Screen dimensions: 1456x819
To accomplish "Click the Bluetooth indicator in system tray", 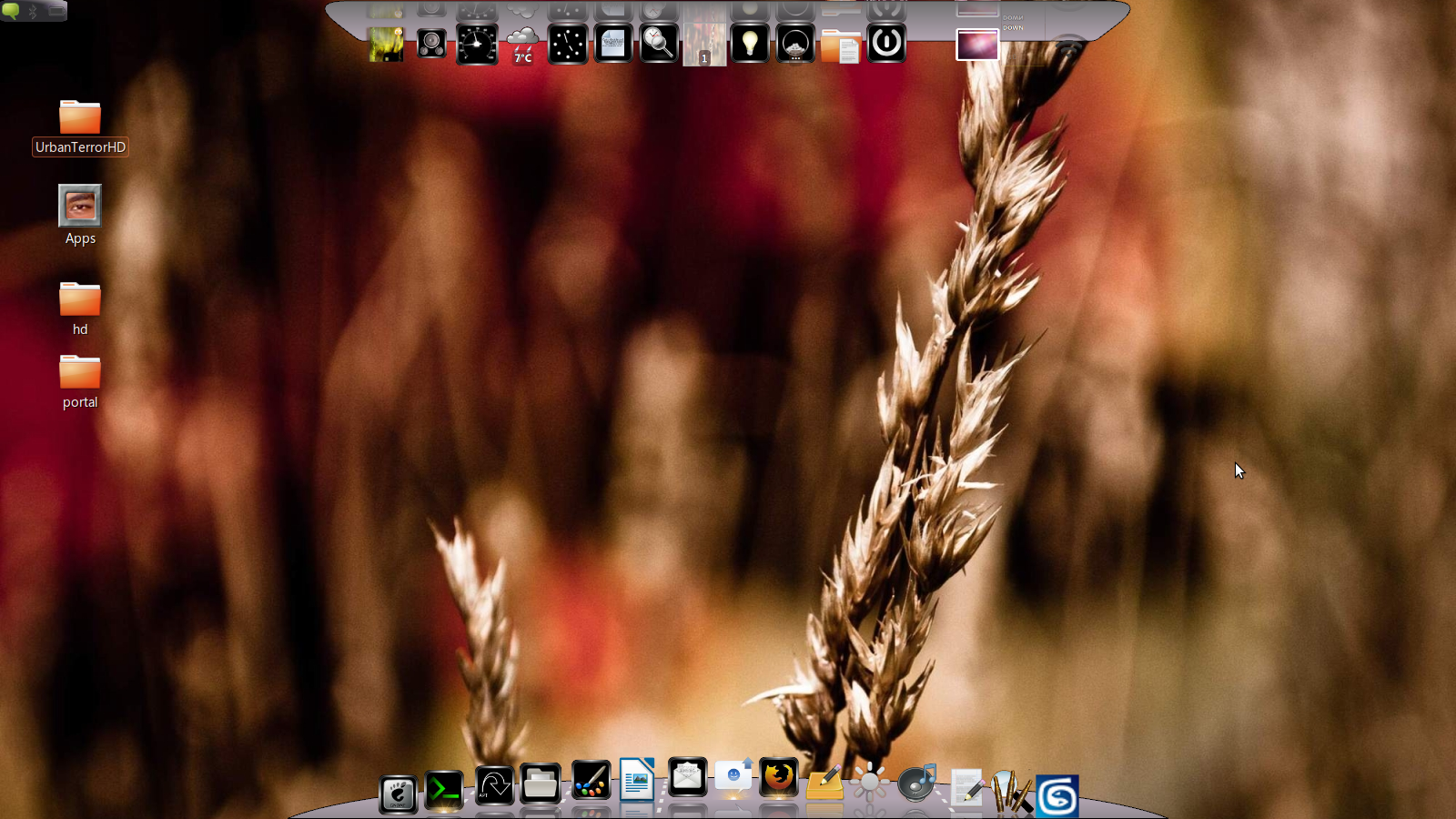I will pos(34,11).
